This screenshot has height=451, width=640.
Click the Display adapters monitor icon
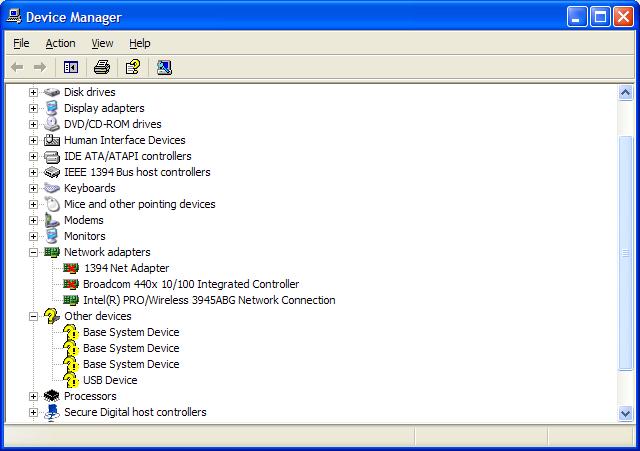point(52,108)
